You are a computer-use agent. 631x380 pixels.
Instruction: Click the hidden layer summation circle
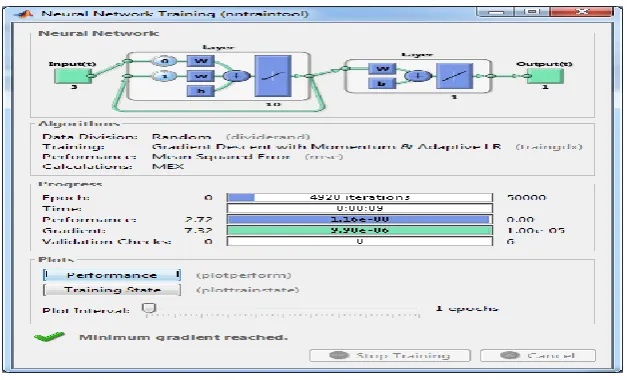[x=236, y=76]
